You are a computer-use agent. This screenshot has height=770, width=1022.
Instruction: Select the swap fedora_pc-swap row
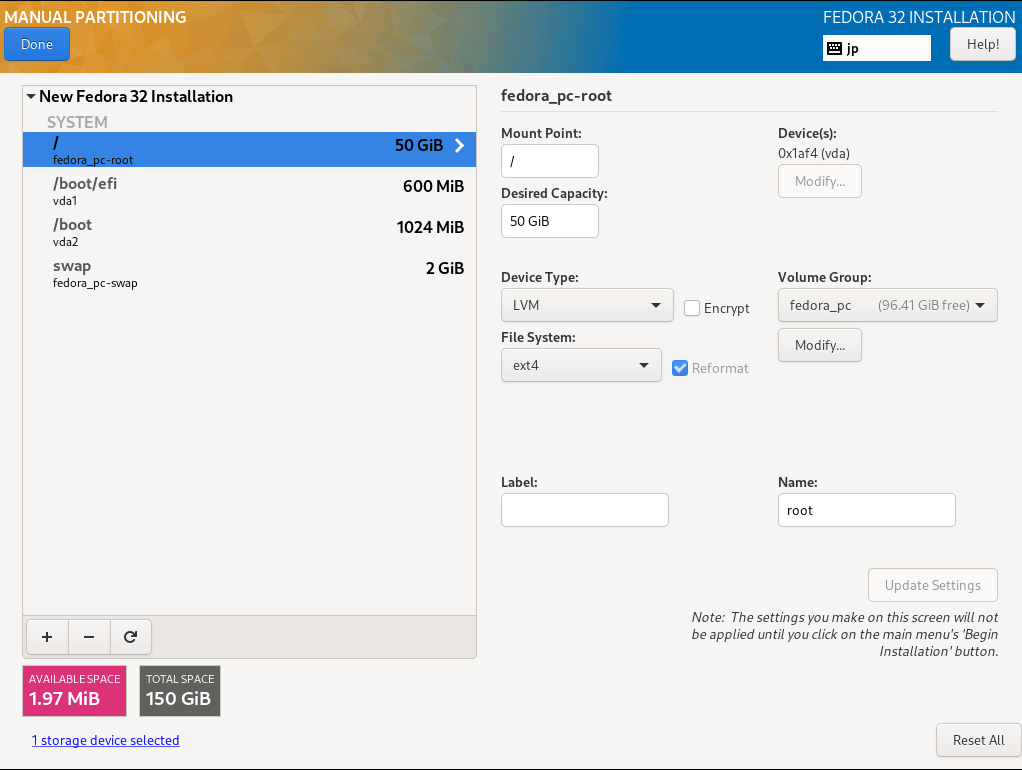pos(250,273)
